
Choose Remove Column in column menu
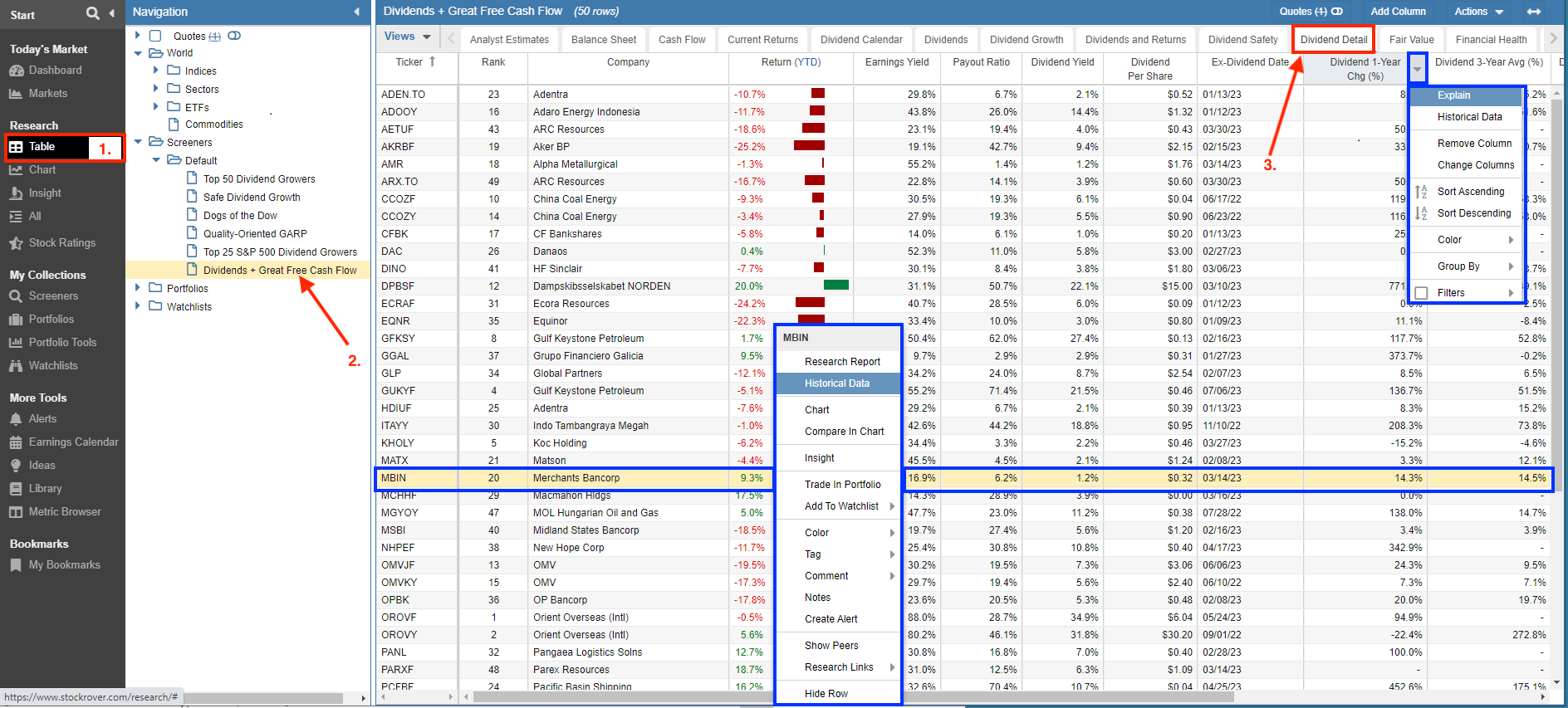[x=1473, y=144]
